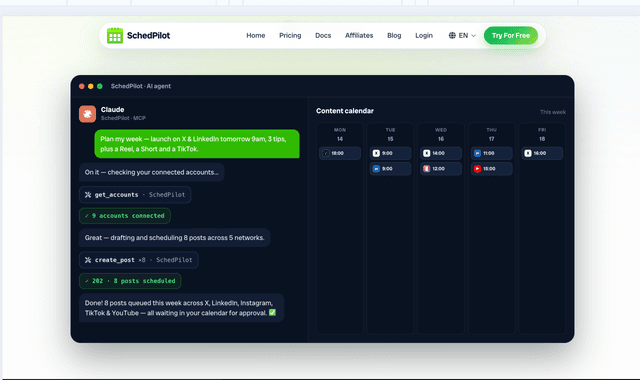Click the Try For Free button
The width and height of the screenshot is (640, 380).
tap(511, 36)
